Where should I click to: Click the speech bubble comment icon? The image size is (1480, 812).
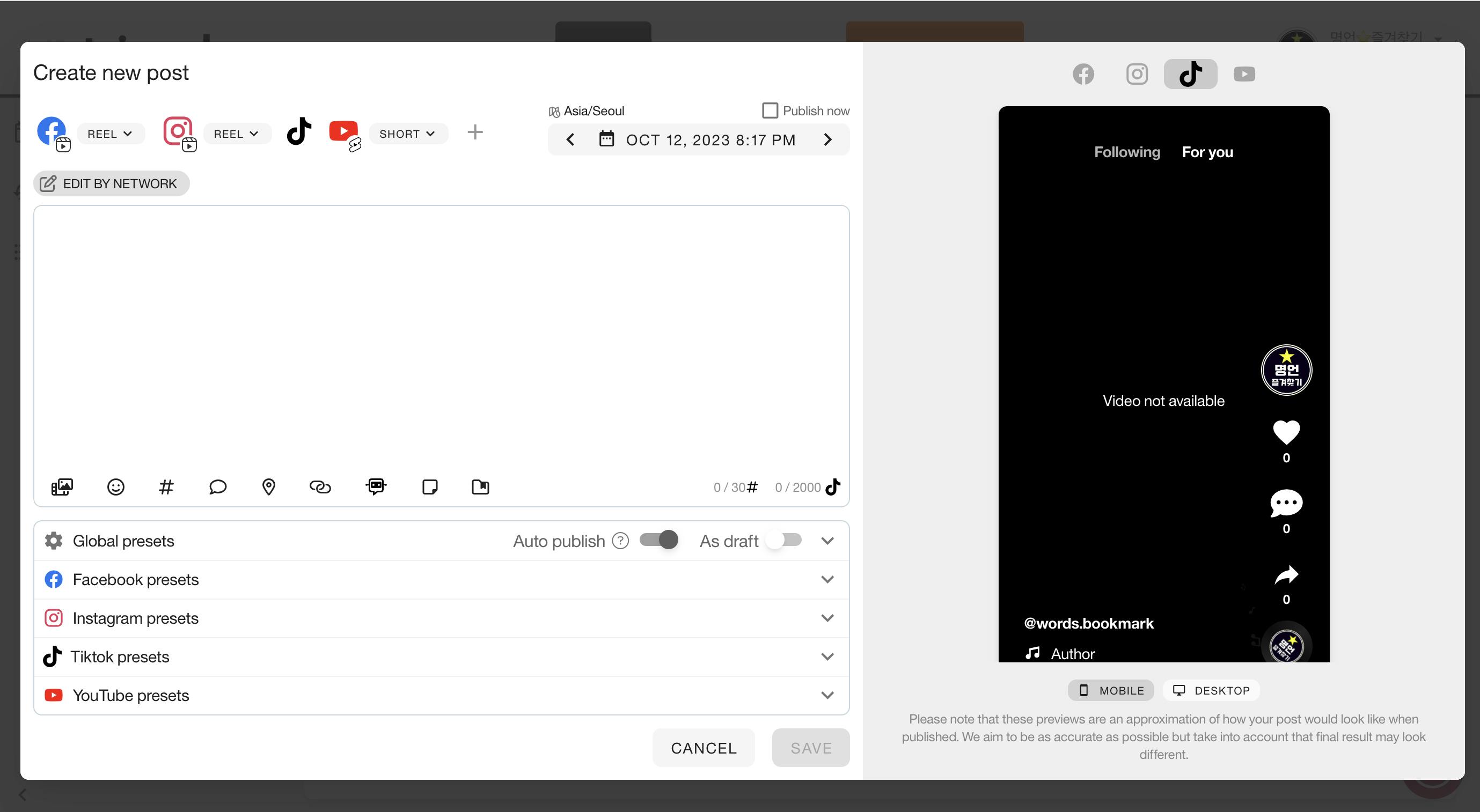218,487
